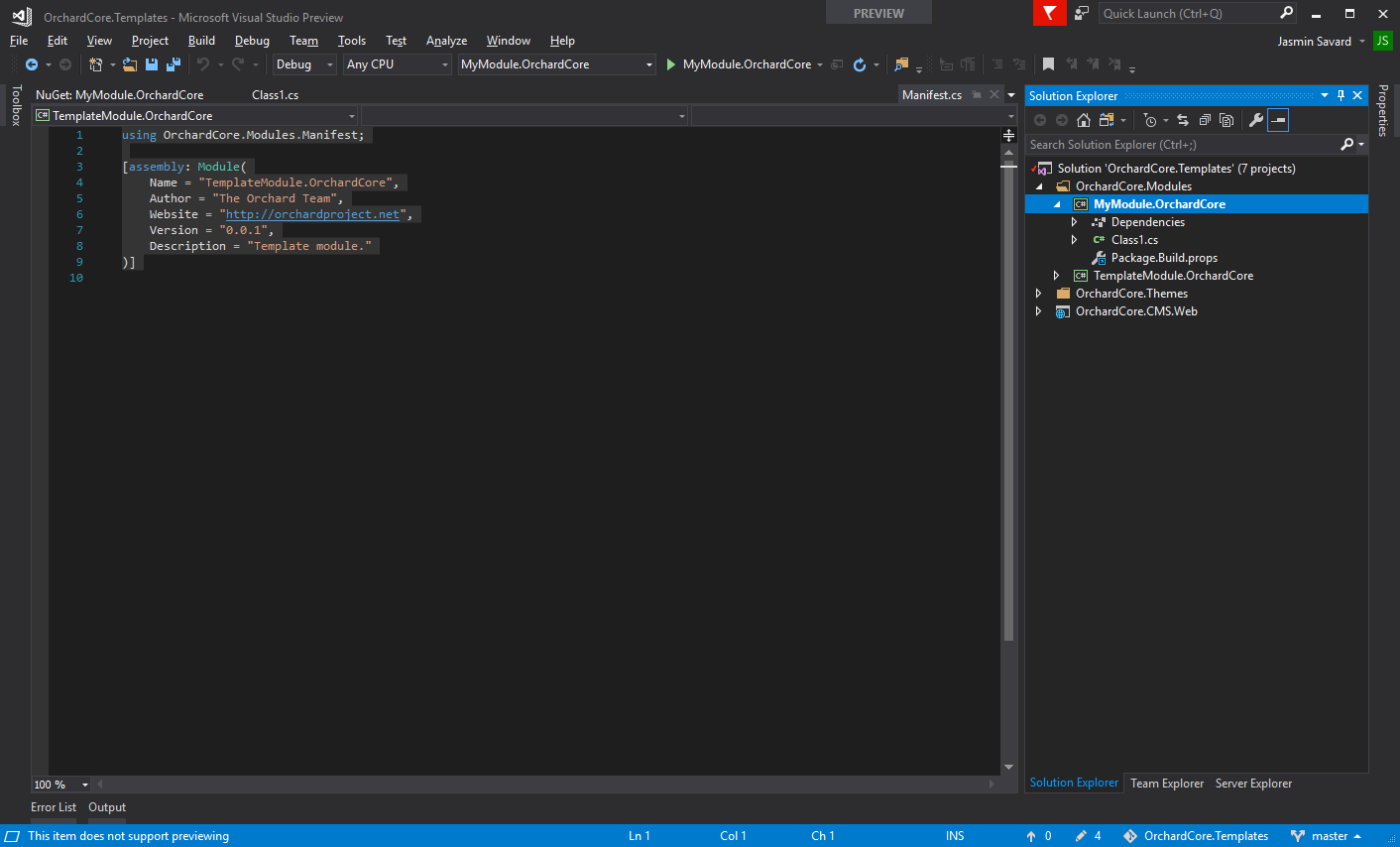Click the Pending Changes Filter clock icon
The height and width of the screenshot is (847, 1400).
[1150, 120]
